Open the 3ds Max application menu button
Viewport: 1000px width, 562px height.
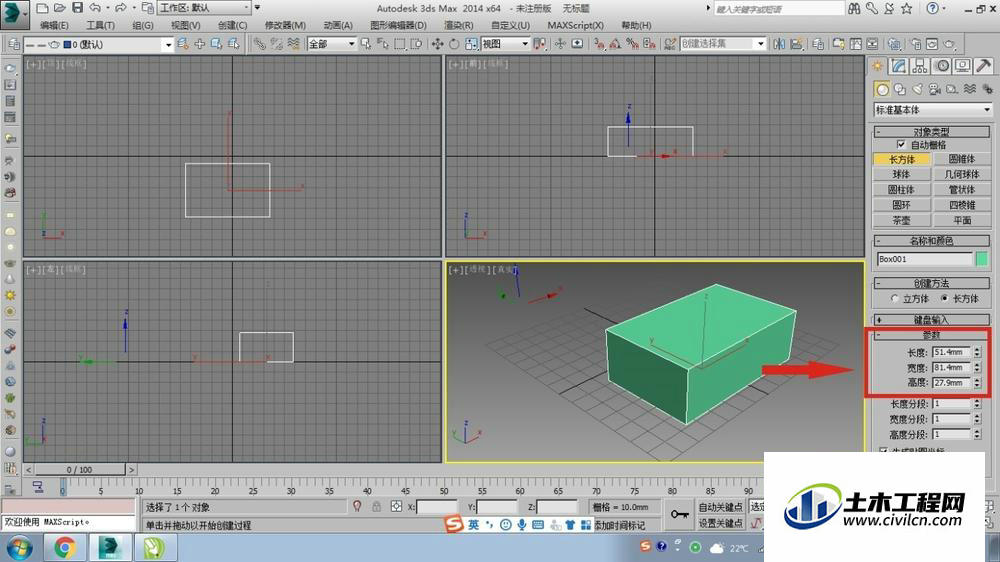coord(15,13)
